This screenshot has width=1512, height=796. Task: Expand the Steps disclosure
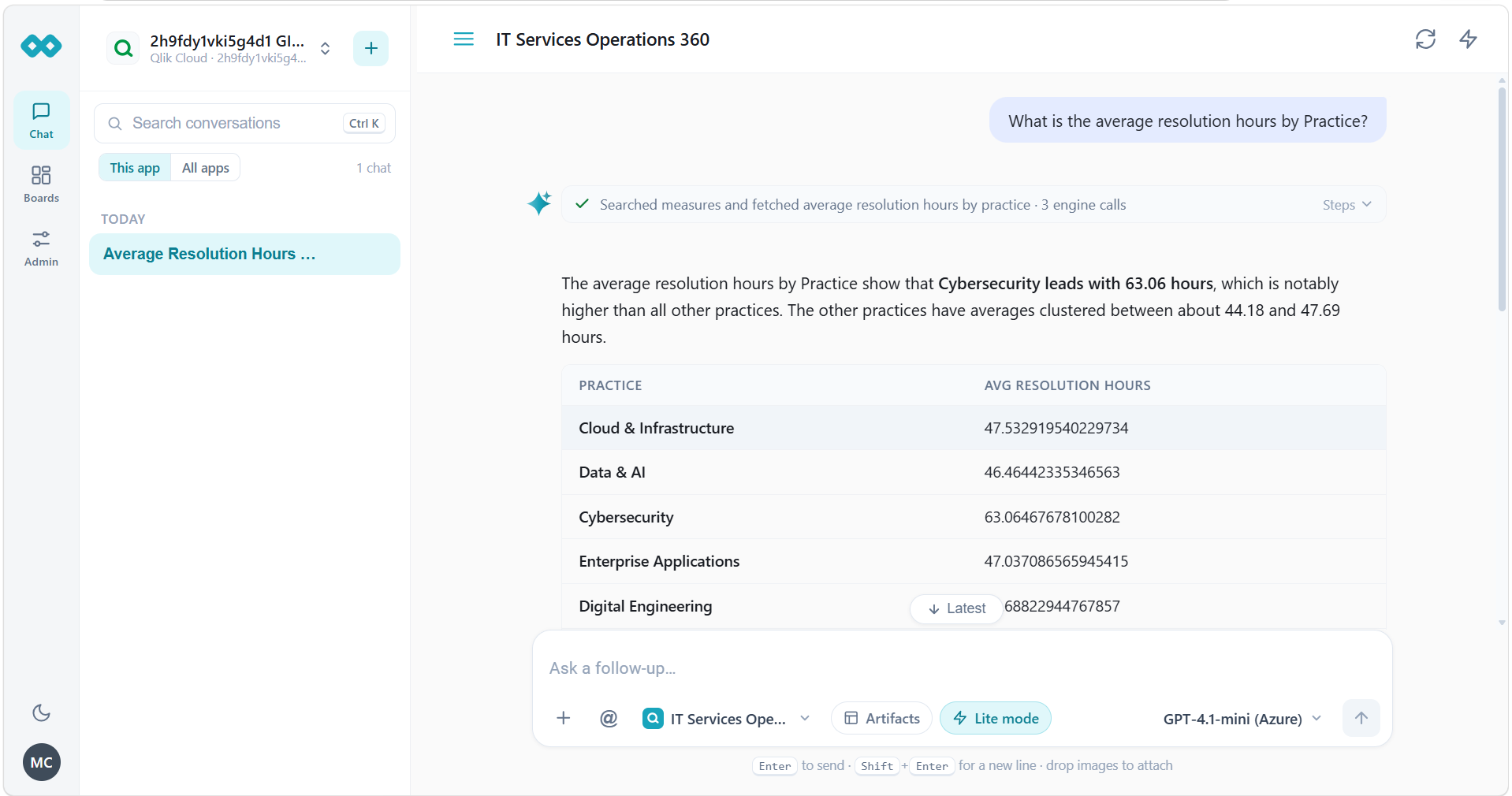pos(1347,205)
